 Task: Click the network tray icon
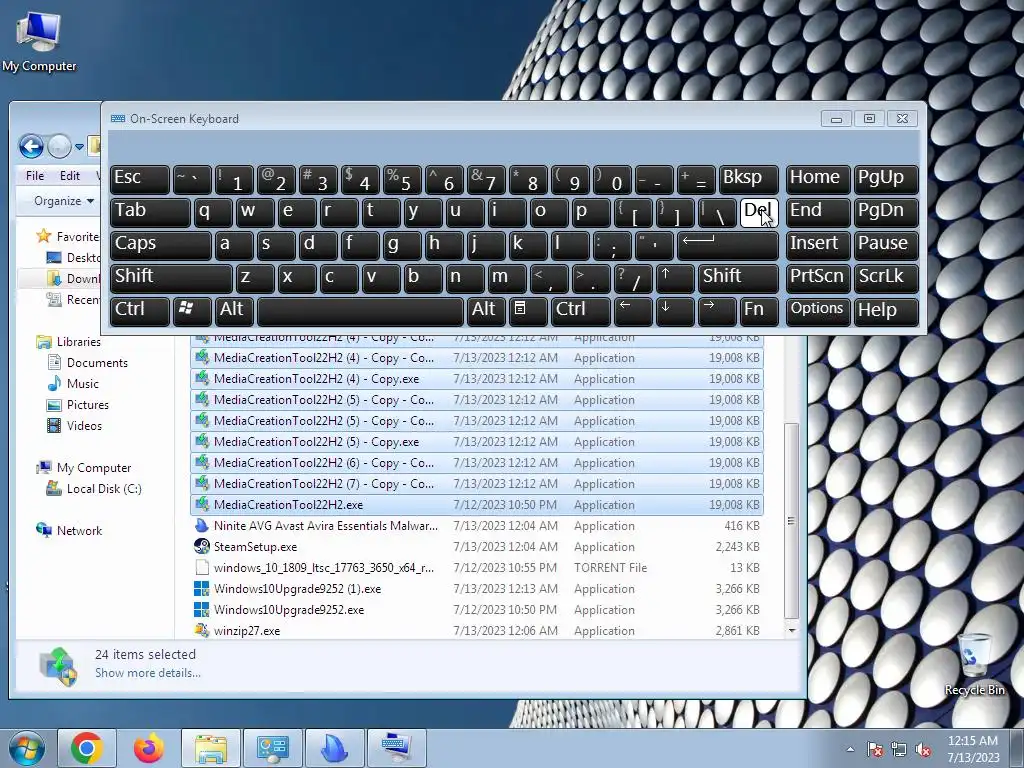(x=899, y=749)
